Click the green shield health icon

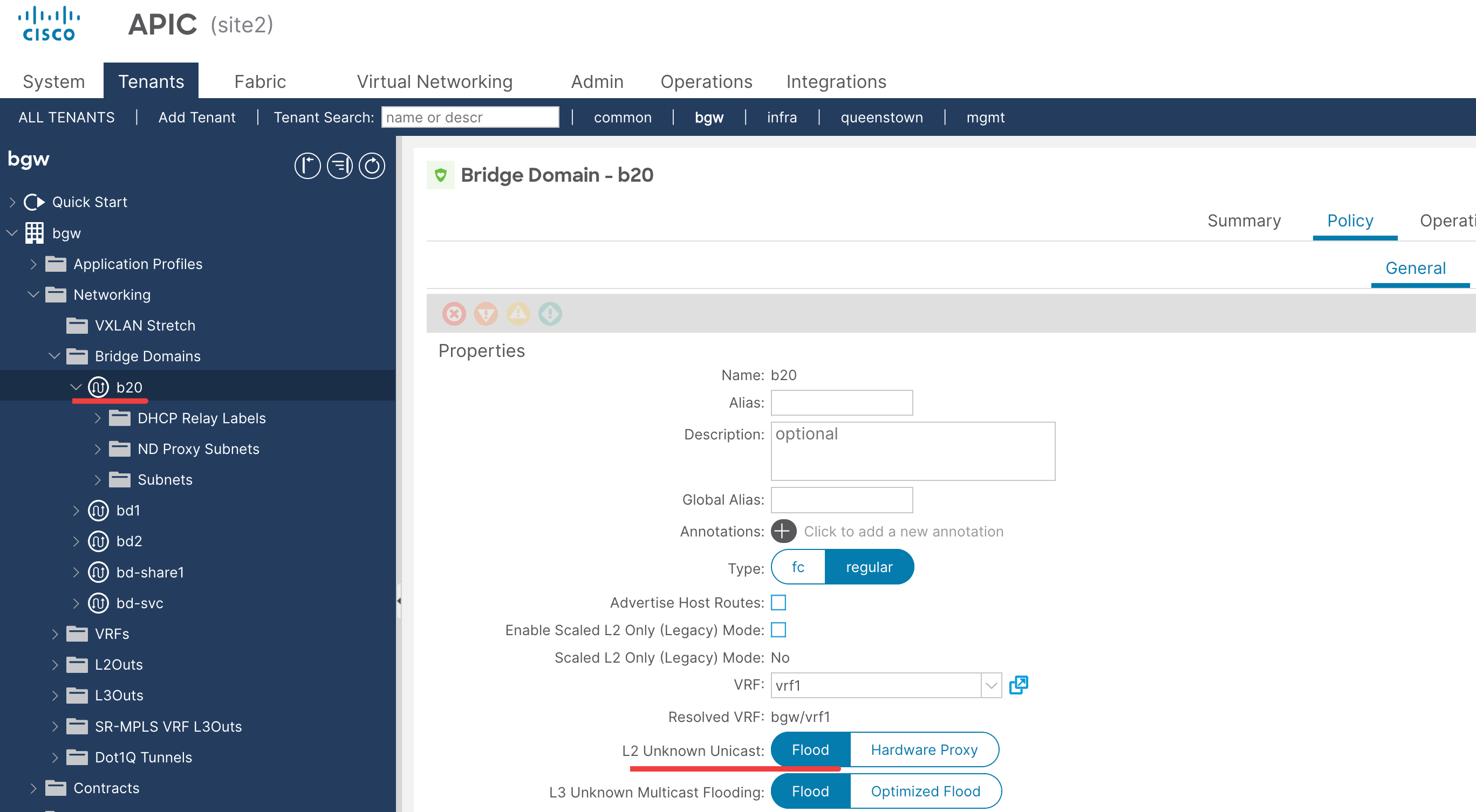(x=441, y=175)
